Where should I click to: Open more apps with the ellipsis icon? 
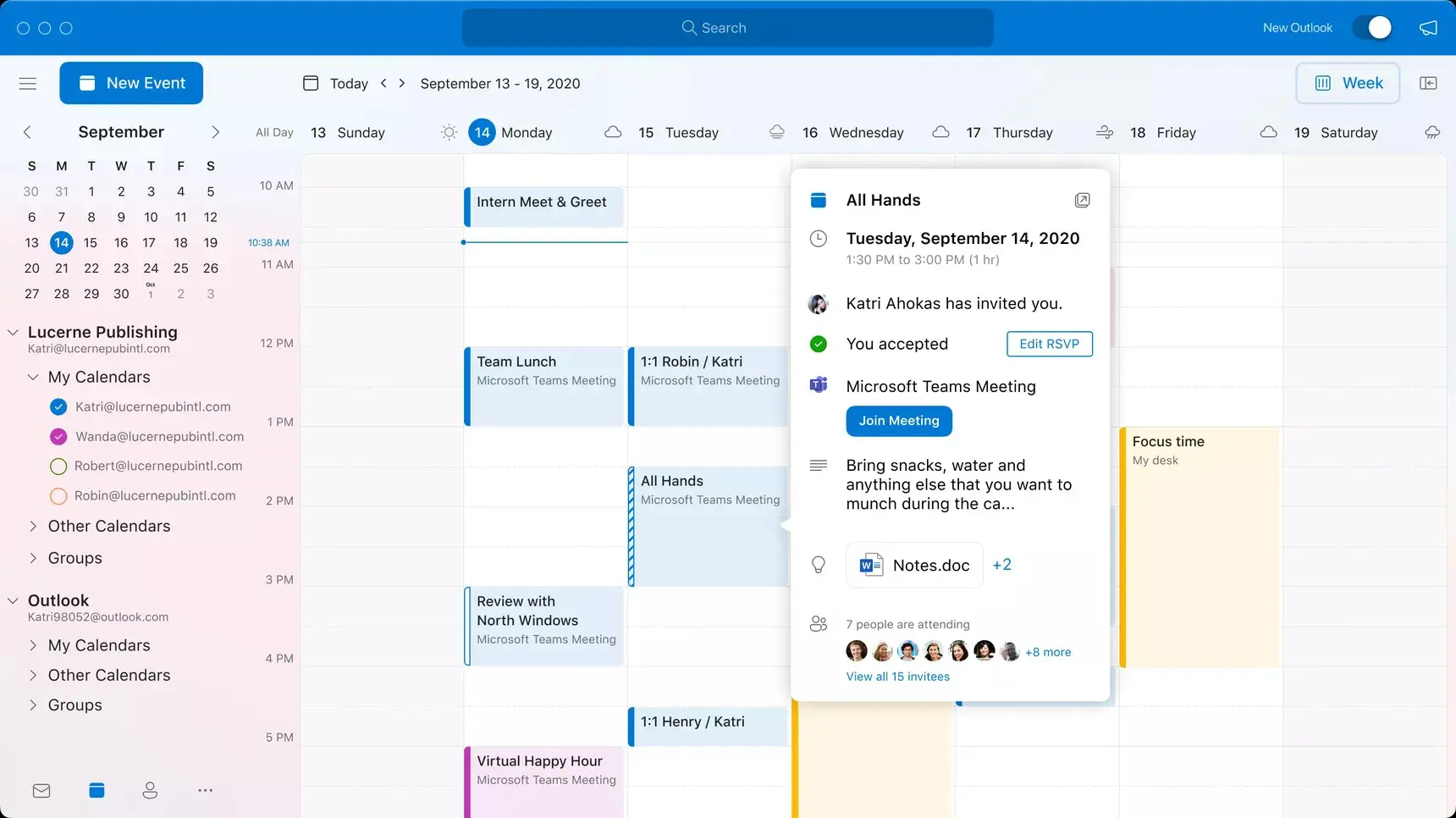tap(204, 789)
